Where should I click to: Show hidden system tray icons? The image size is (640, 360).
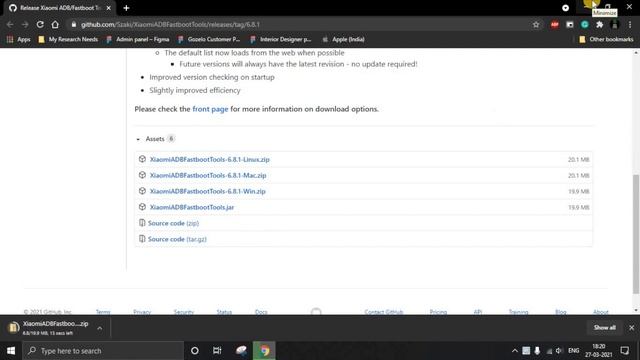point(515,351)
